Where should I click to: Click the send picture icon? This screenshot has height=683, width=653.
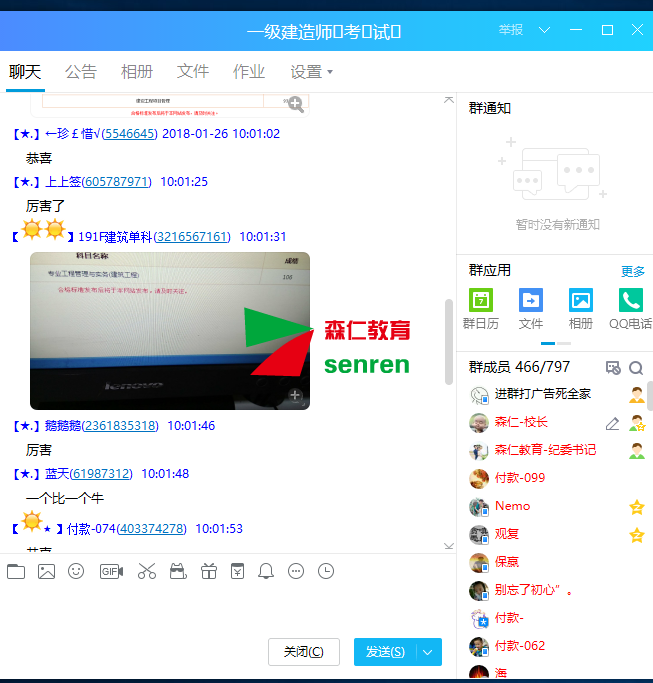click(x=46, y=571)
